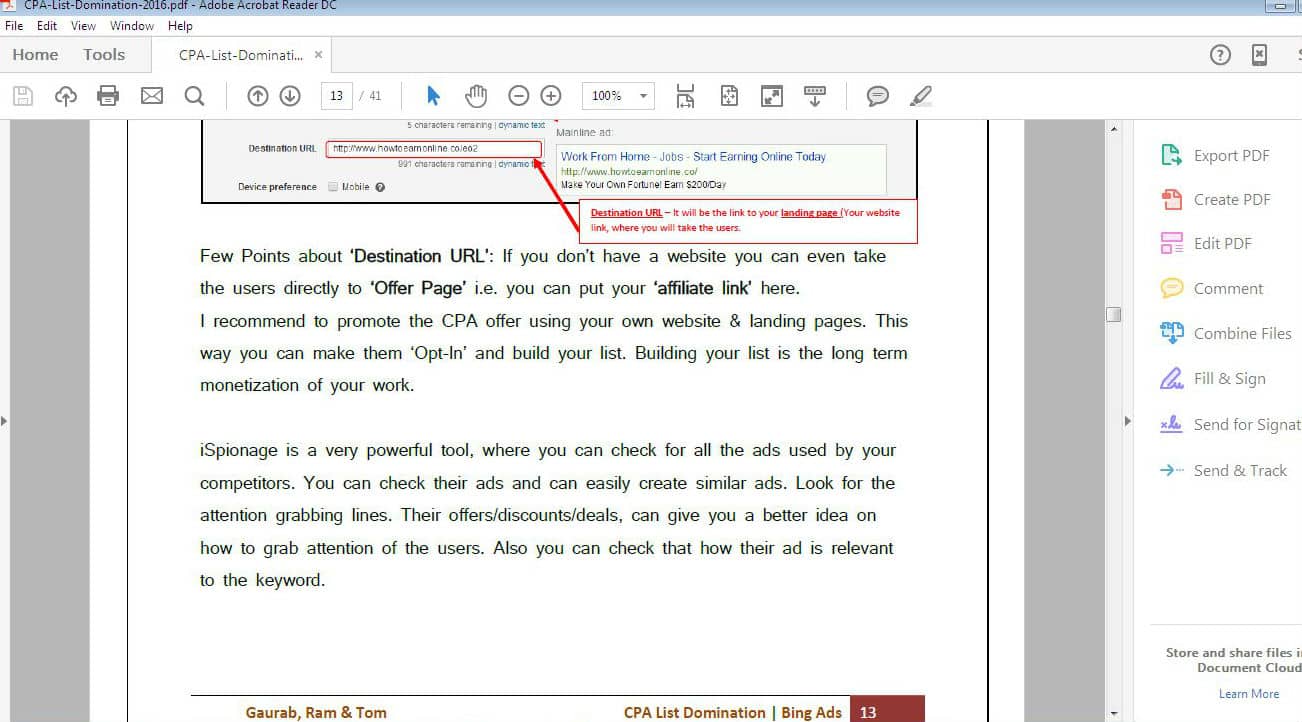Go to next page arrow
Screen dimensions: 1302x722
pyautogui.click(x=290, y=96)
